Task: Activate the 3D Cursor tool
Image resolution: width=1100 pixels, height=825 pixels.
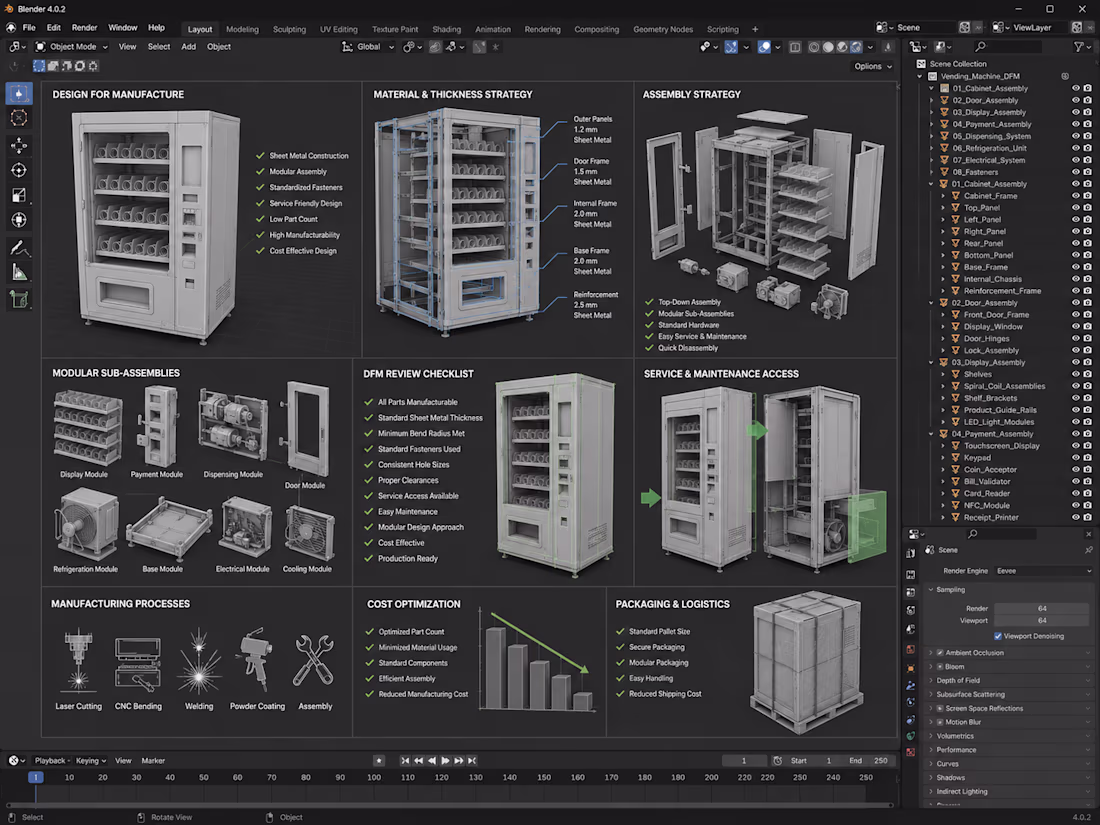Action: (19, 118)
